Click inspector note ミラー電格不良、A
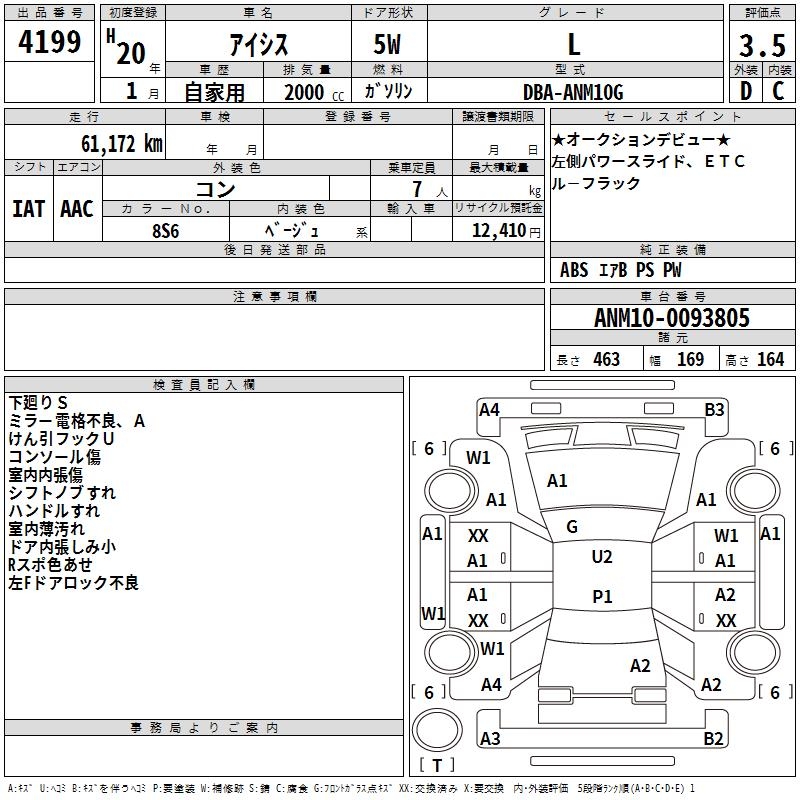Image resolution: width=800 pixels, height=800 pixels. point(77,421)
